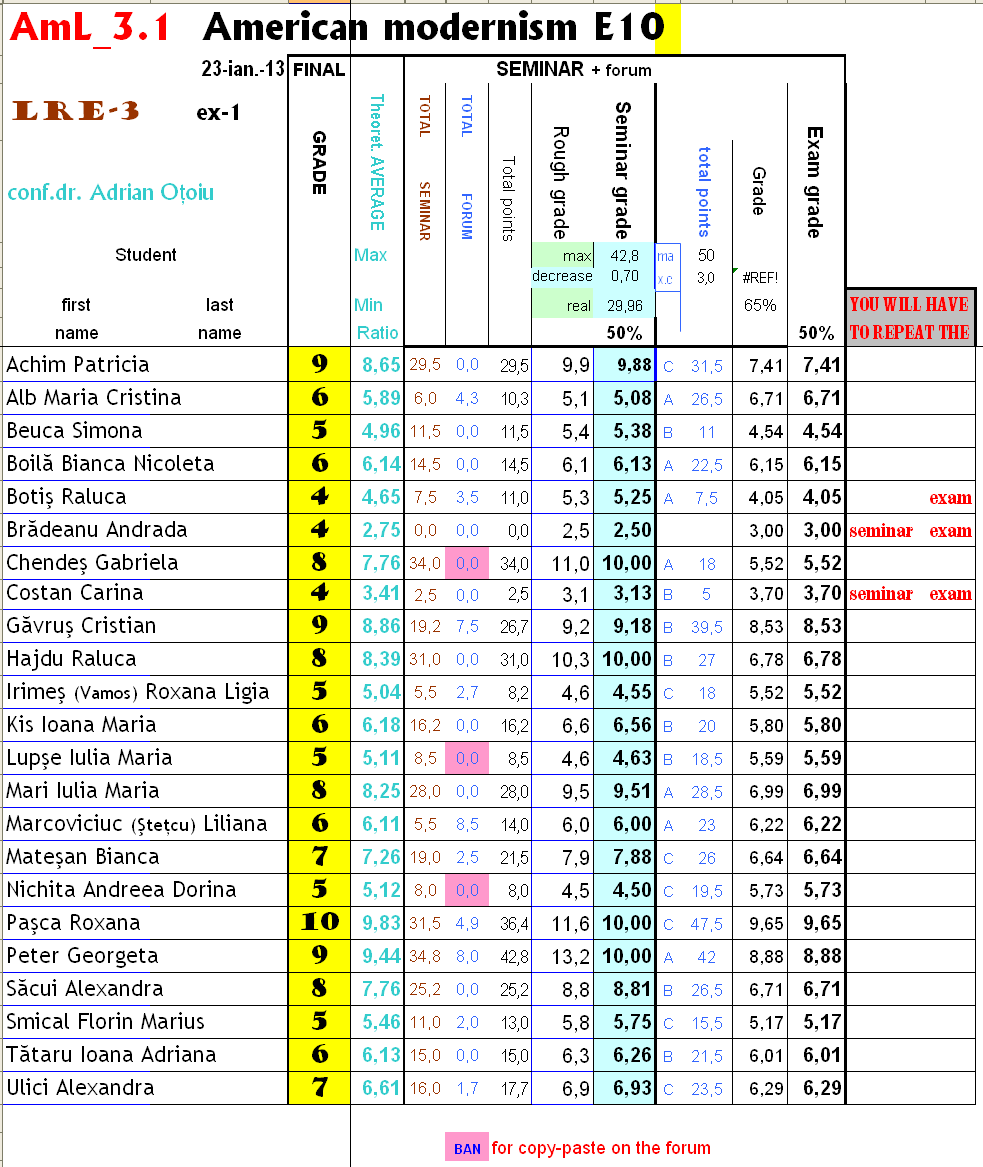Select the decrease value "0,70"
Screen dimensions: 983x1167
(x=624, y=276)
